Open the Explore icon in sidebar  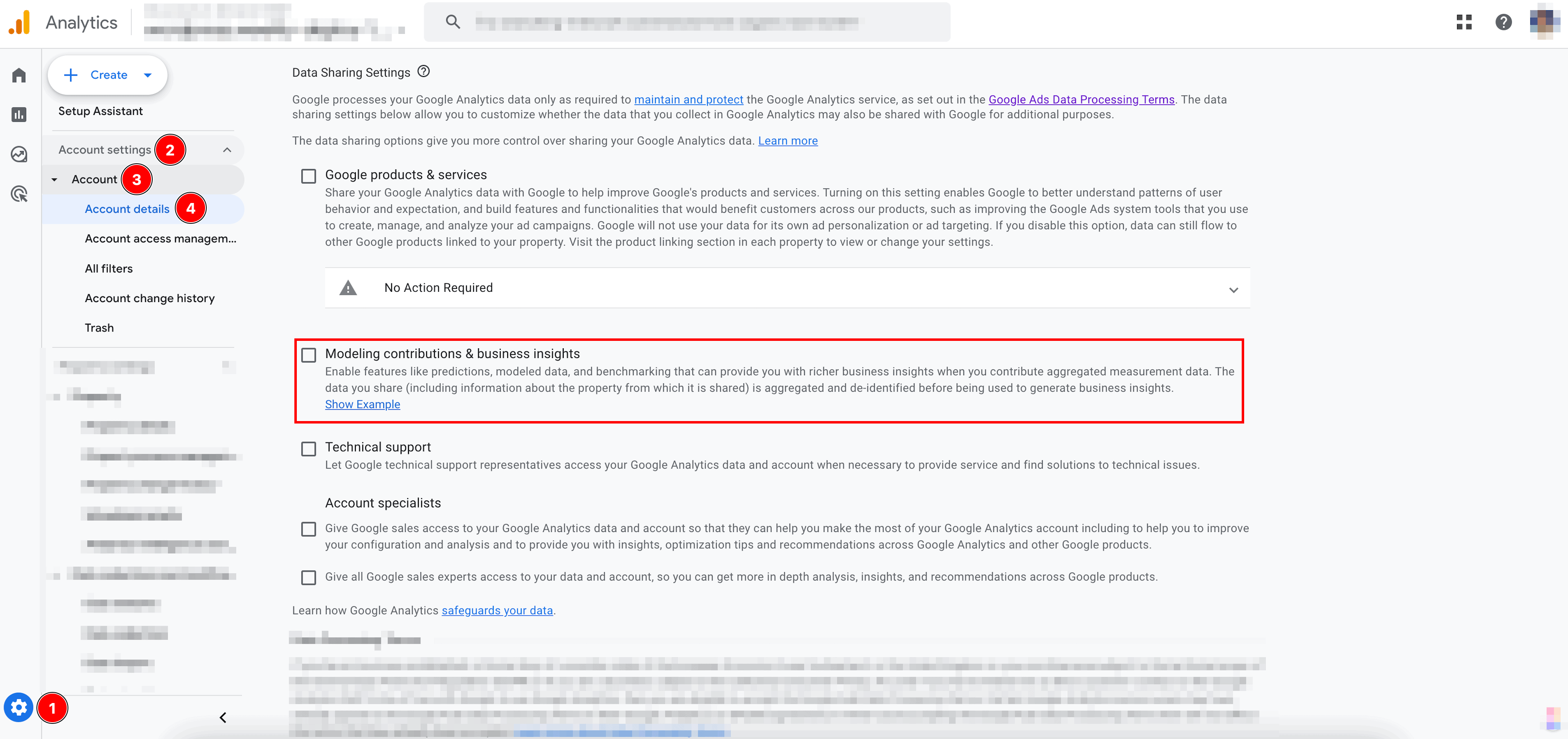[19, 154]
